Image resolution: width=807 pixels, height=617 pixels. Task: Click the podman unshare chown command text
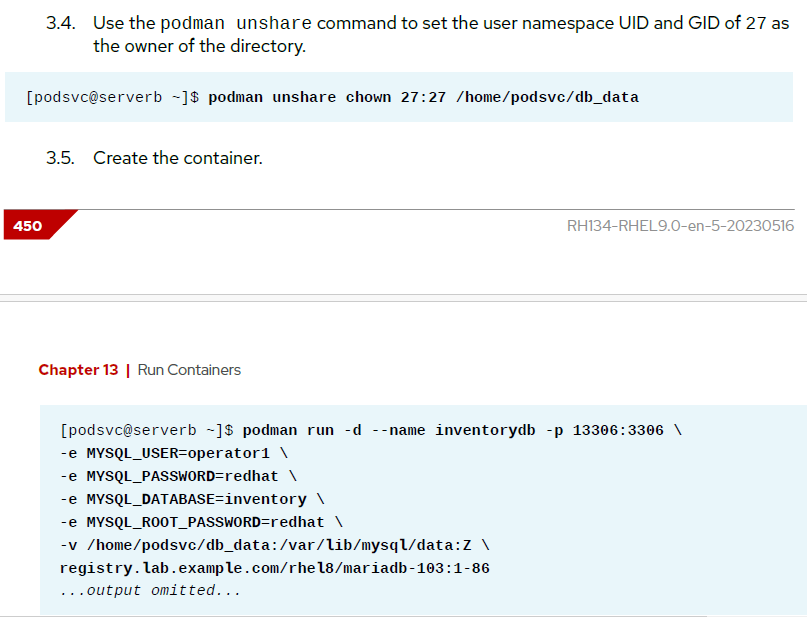point(423,97)
